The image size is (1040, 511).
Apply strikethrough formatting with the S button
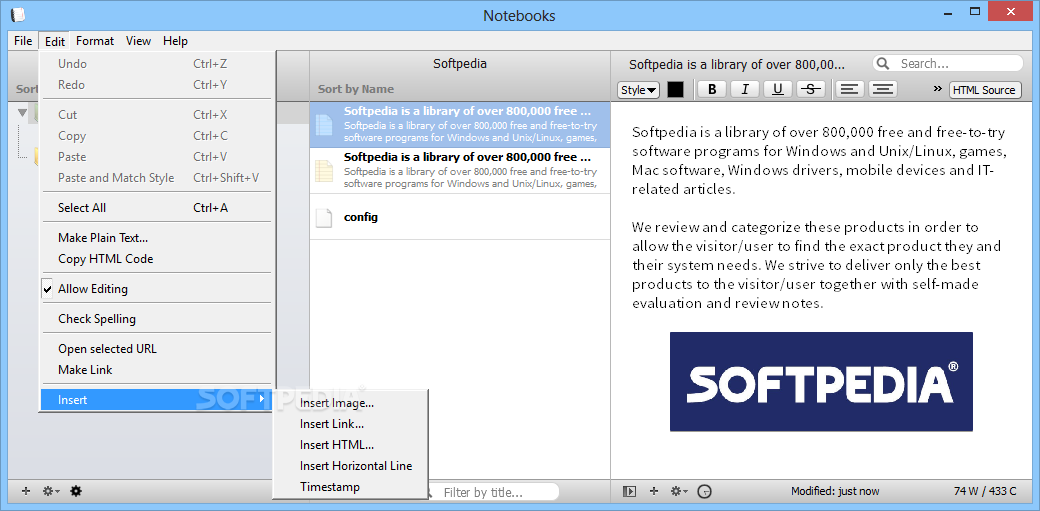coord(811,90)
